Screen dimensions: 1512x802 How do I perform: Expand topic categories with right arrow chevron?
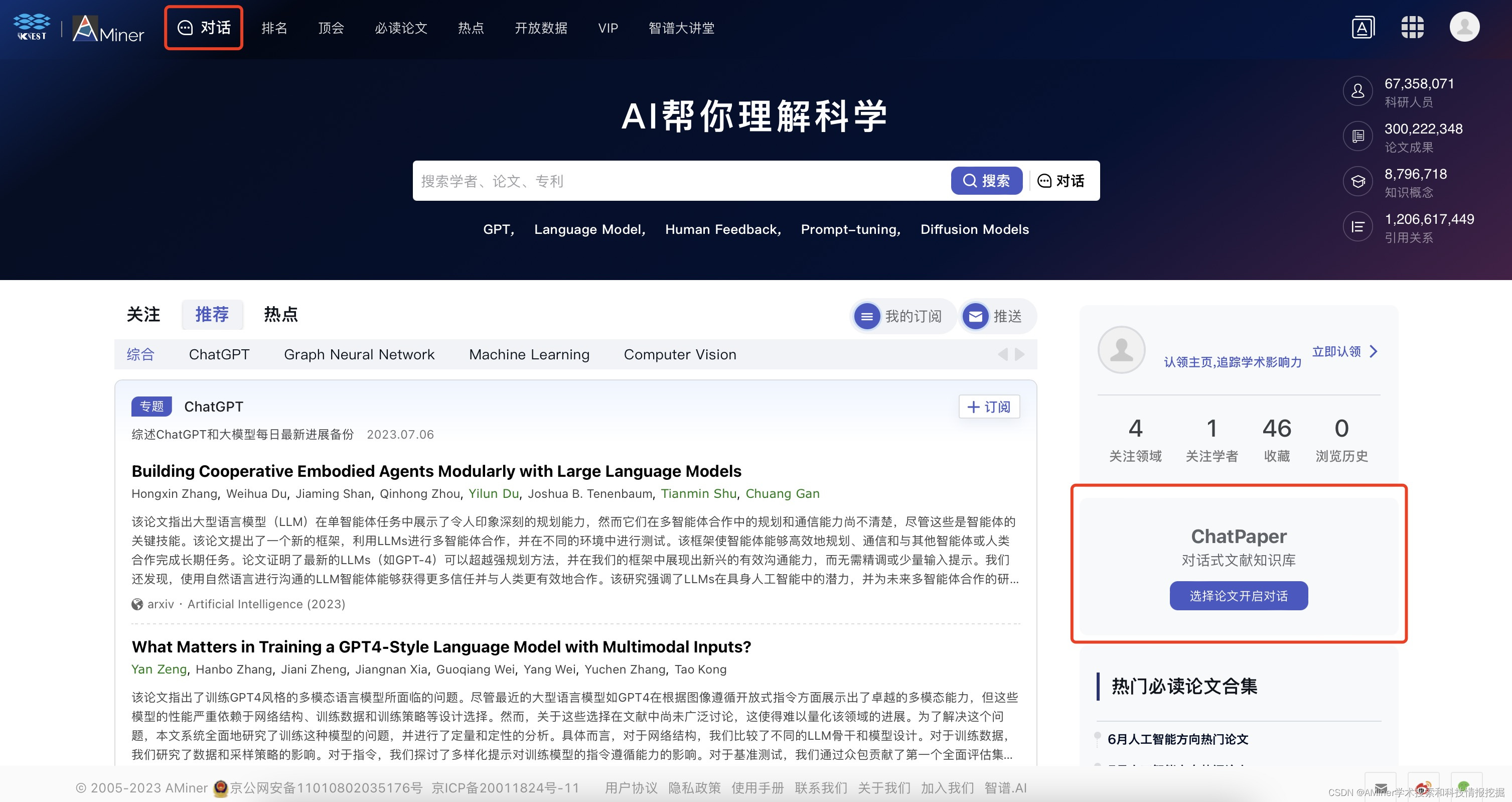[x=1019, y=354]
